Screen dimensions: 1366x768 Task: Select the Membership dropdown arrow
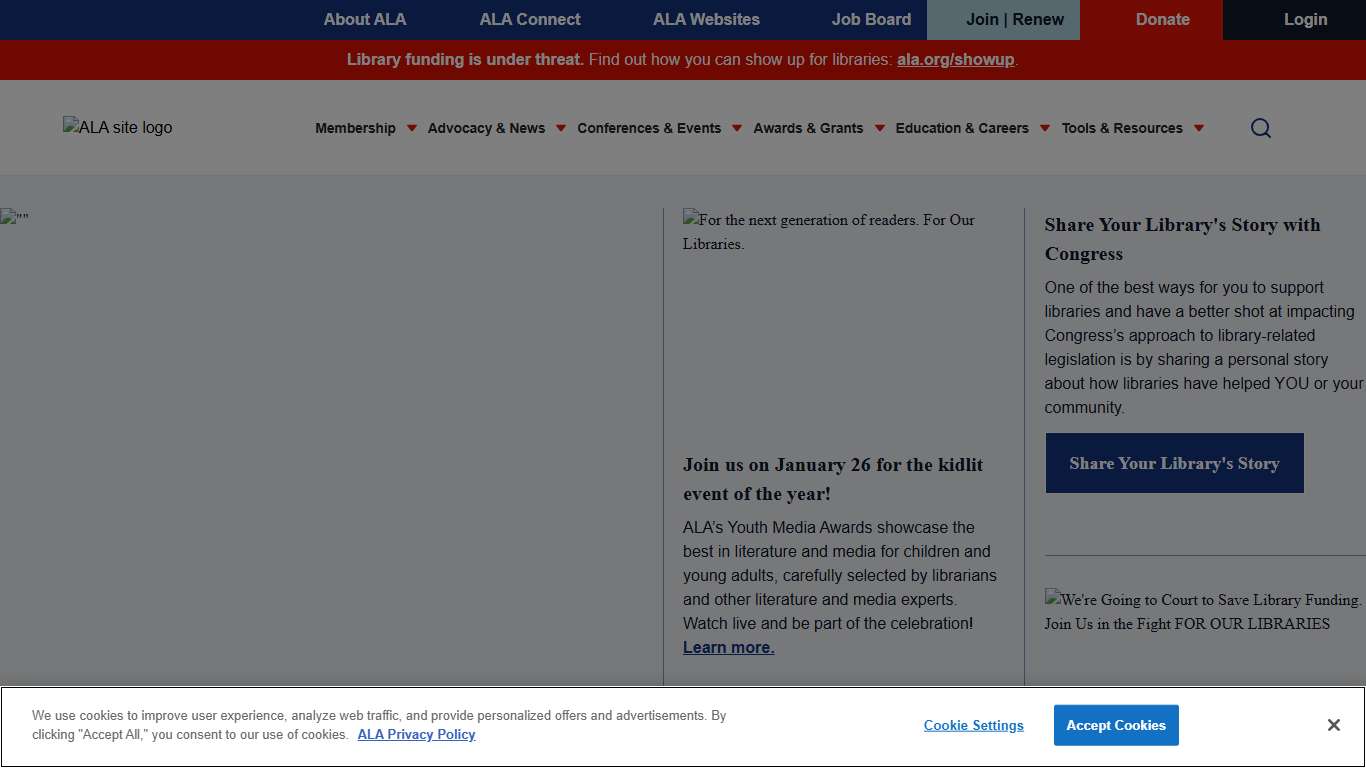pos(412,128)
